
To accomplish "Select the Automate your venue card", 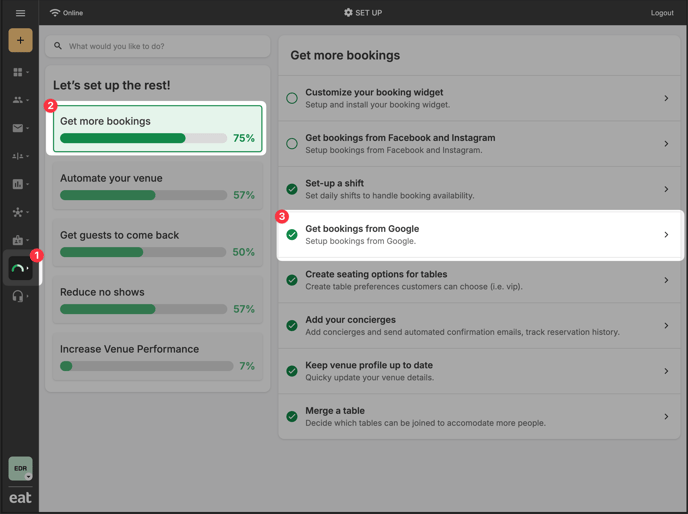I will (x=158, y=186).
